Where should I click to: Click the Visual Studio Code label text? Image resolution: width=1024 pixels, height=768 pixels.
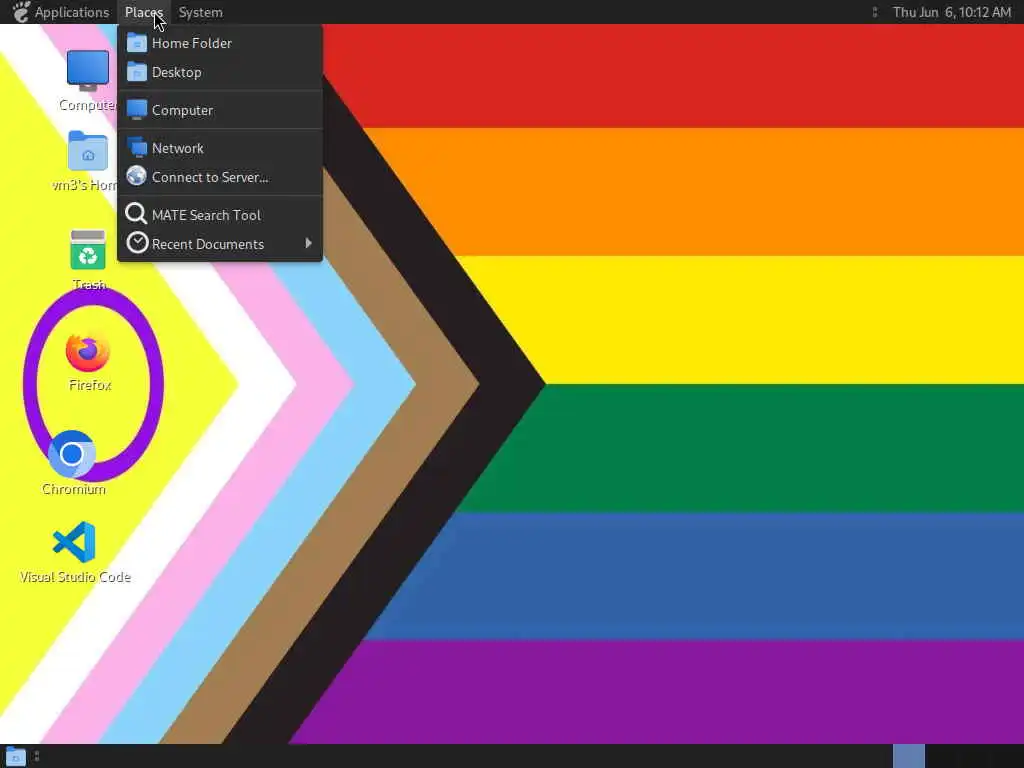(x=75, y=577)
